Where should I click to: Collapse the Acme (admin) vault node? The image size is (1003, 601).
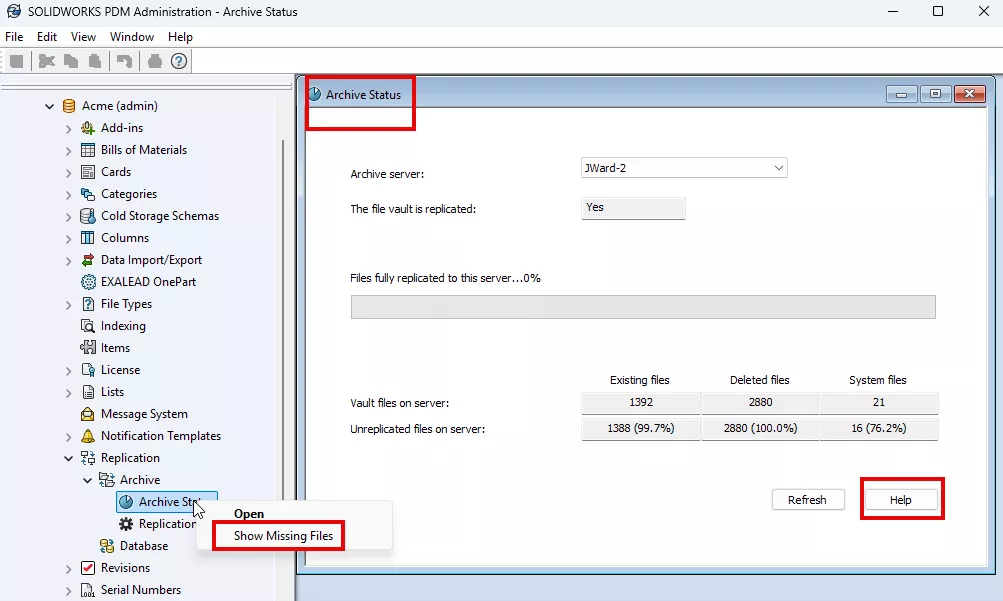(x=49, y=106)
